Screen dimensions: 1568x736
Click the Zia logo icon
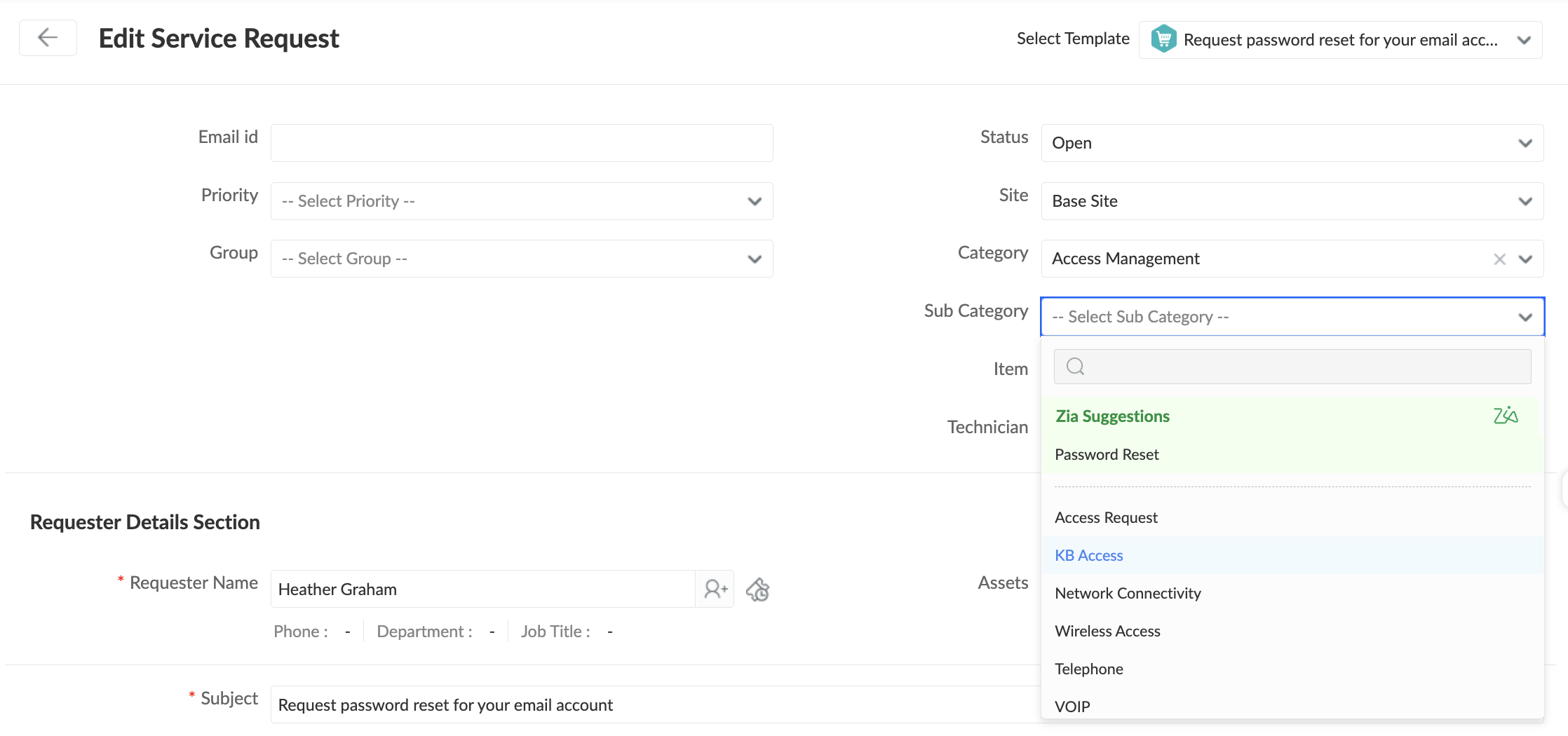click(1506, 416)
